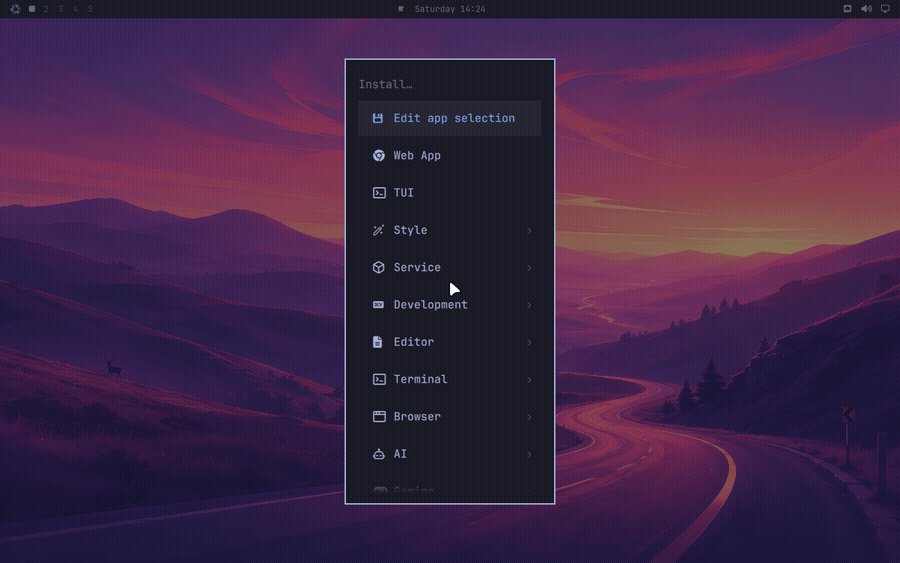
Task: Switch to workspace 2
Action: 46,9
